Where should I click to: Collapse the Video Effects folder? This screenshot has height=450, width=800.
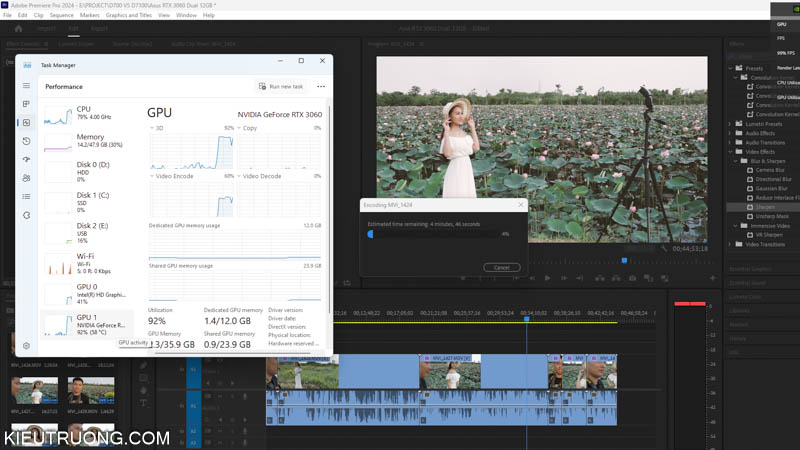[730, 152]
